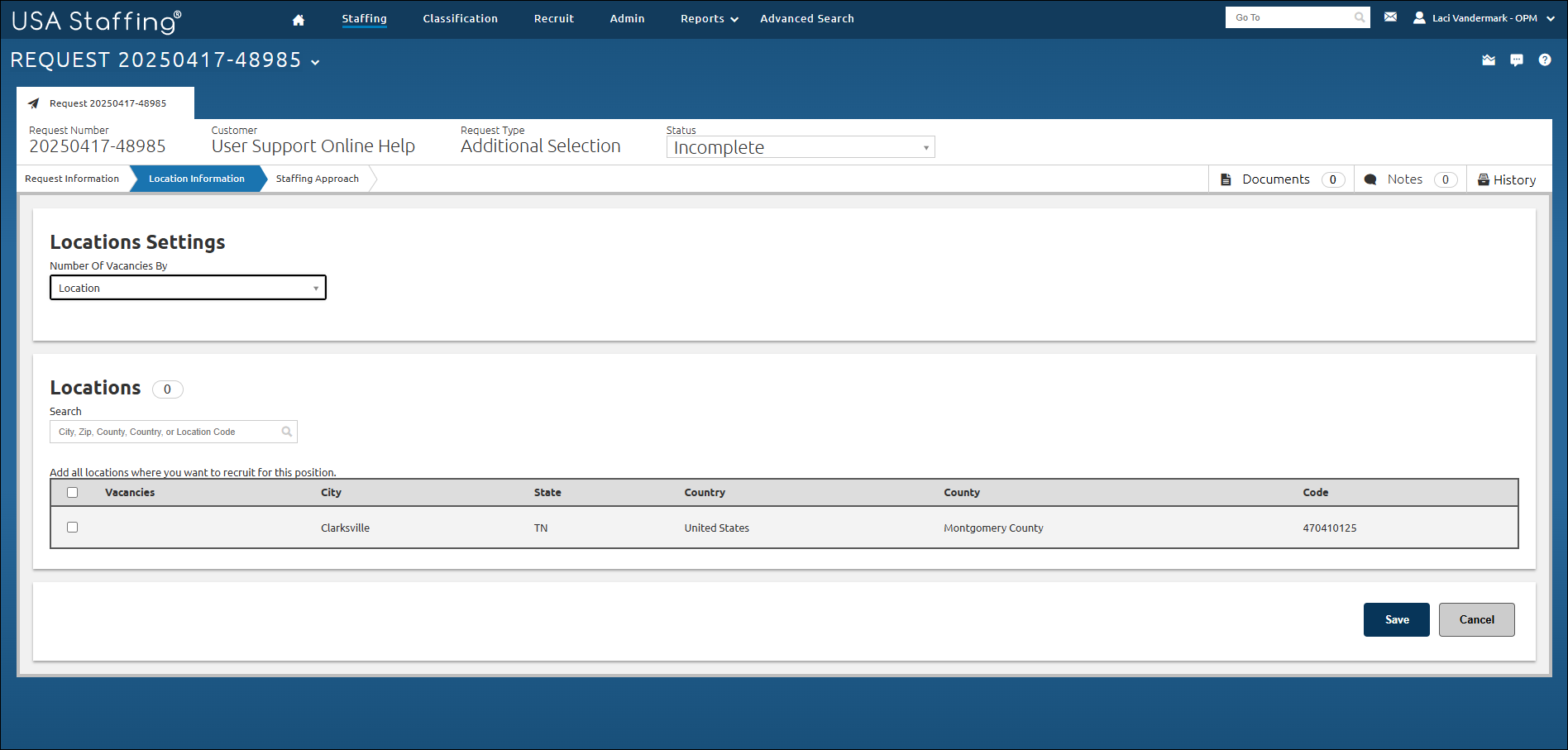Click the Go To search magnifier icon
Screen dimensions: 1568x750
click(1360, 17)
